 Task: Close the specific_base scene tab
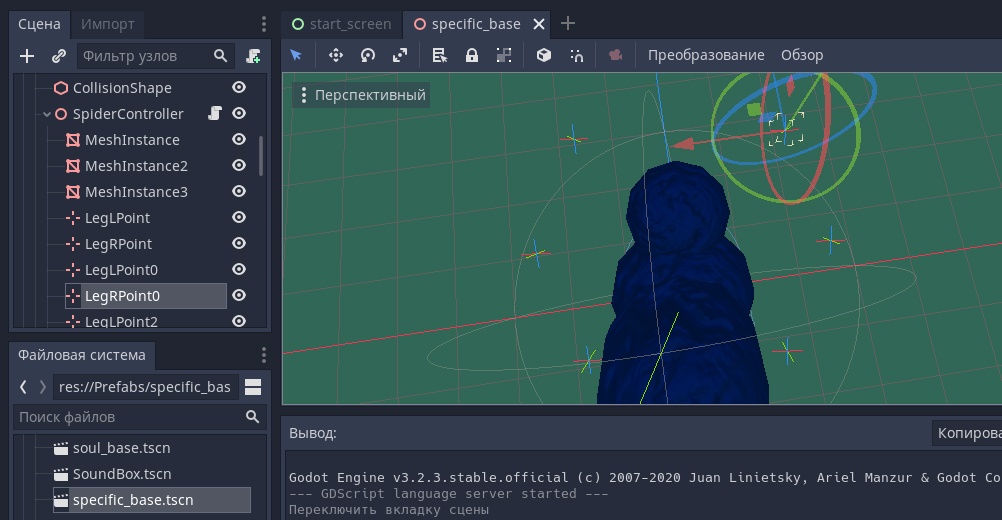coord(539,24)
